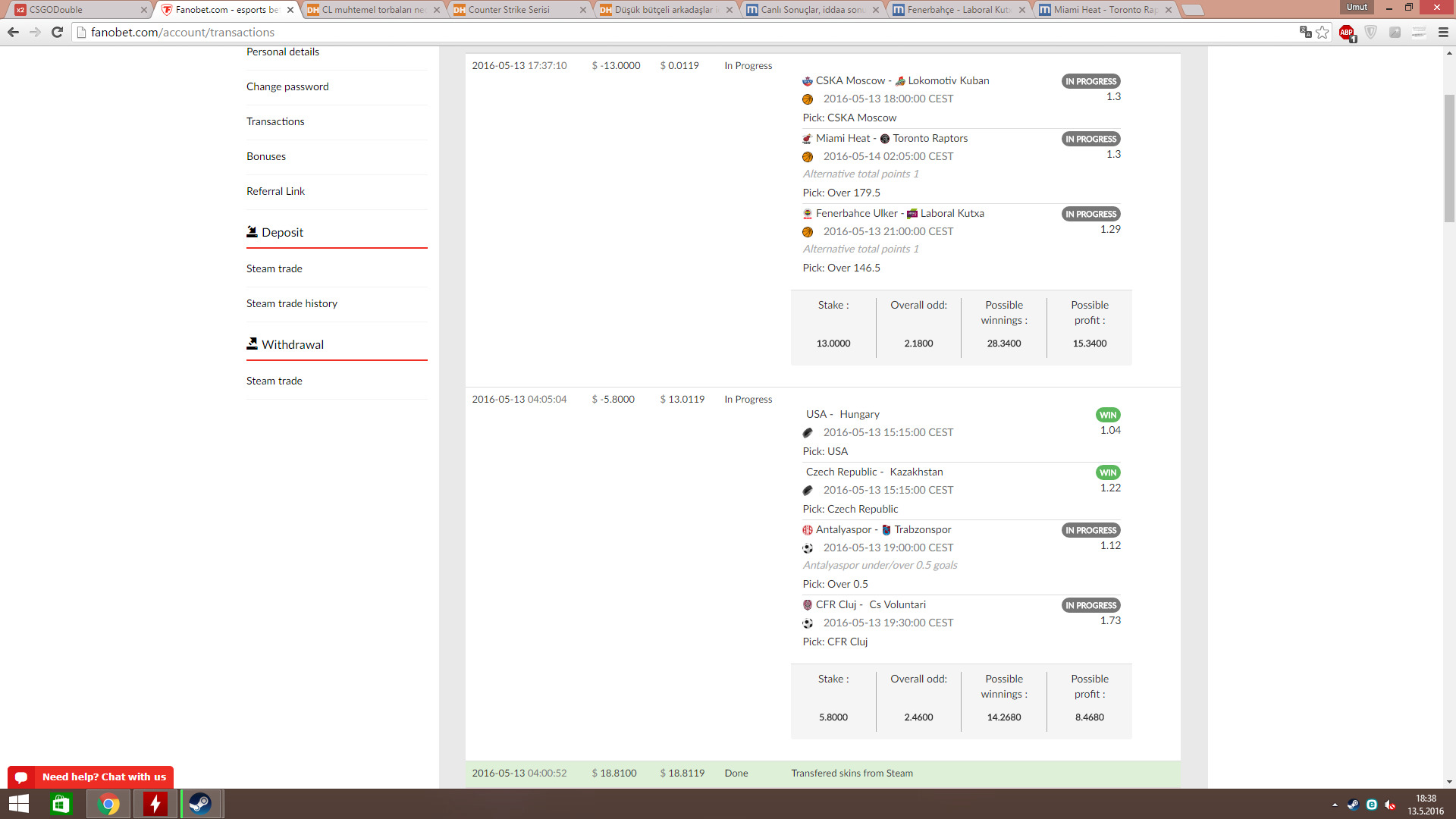Switch to the Counter Strike Serisi tab
This screenshot has width=1456, height=819.
(x=518, y=10)
